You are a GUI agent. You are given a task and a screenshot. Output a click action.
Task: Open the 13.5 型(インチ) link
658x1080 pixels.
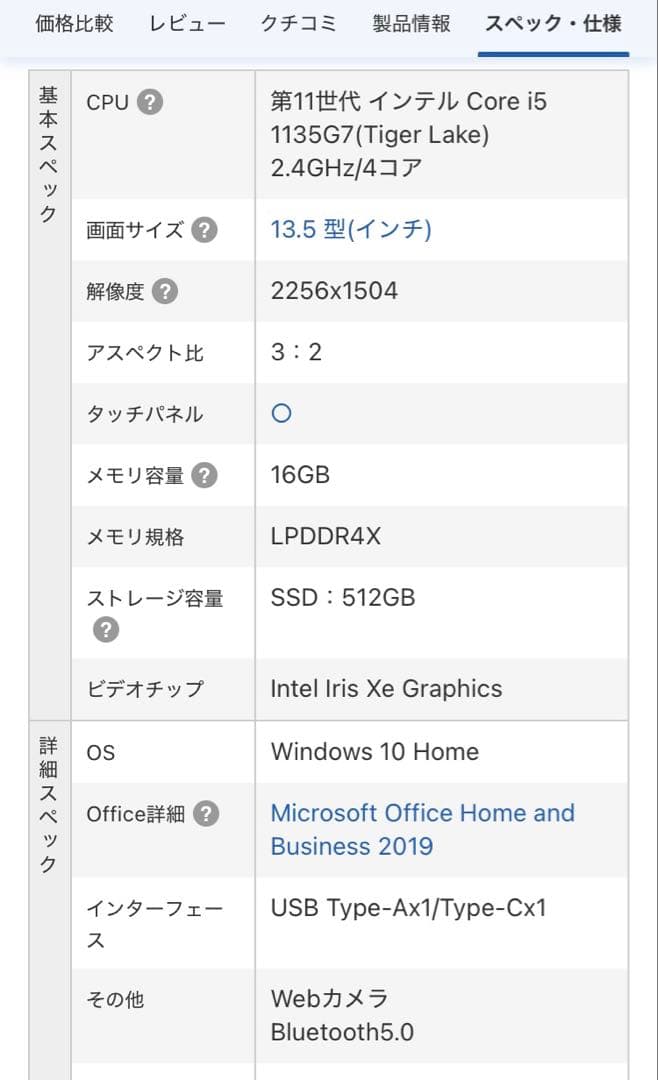(349, 226)
